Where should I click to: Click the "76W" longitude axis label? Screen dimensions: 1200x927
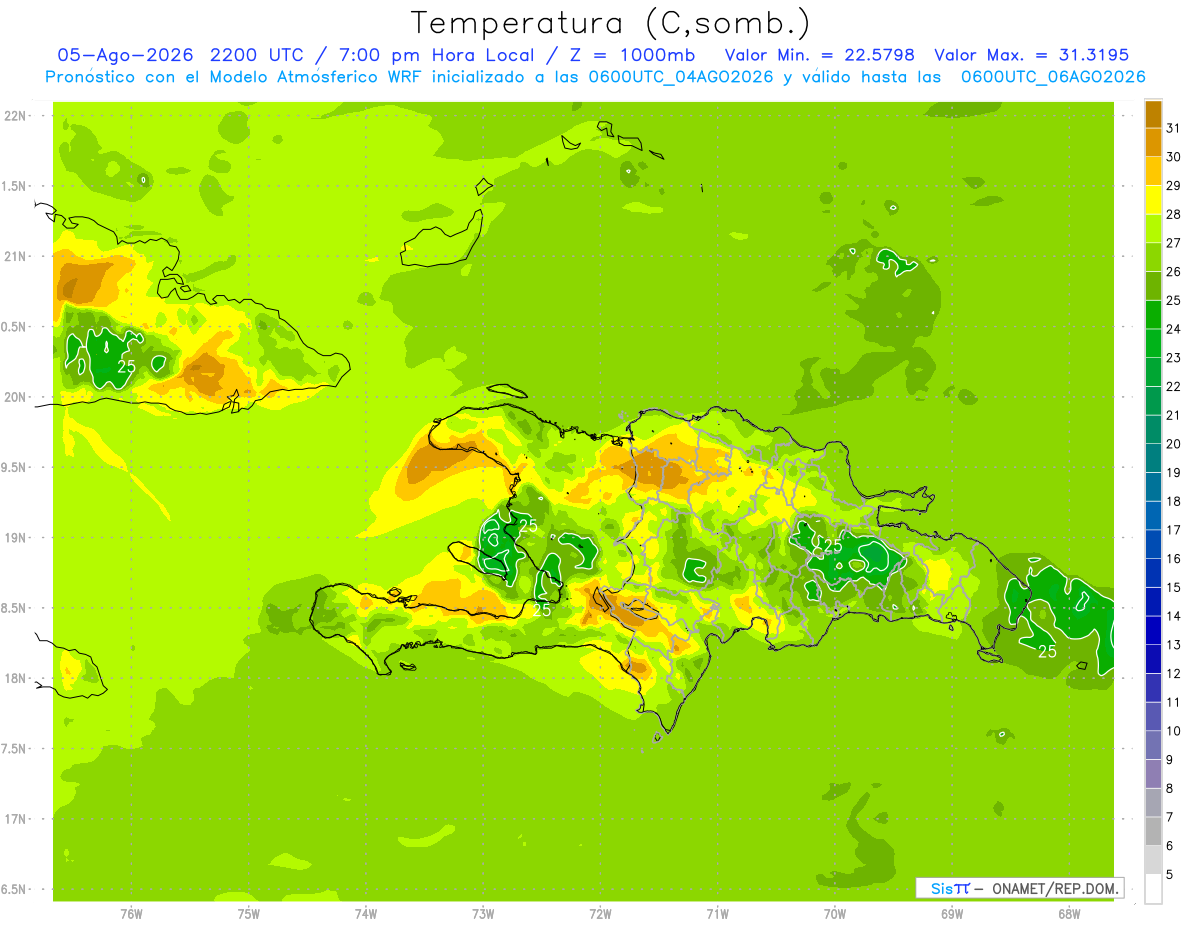(131, 914)
